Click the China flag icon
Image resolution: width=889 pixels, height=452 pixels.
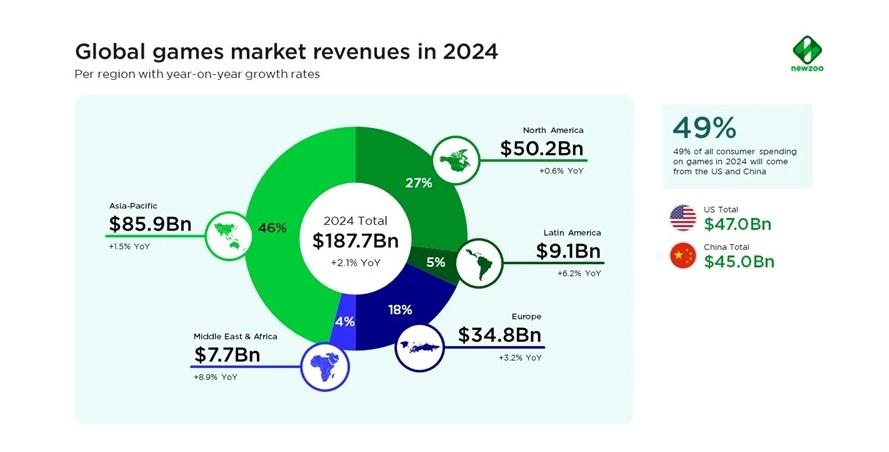point(683,256)
